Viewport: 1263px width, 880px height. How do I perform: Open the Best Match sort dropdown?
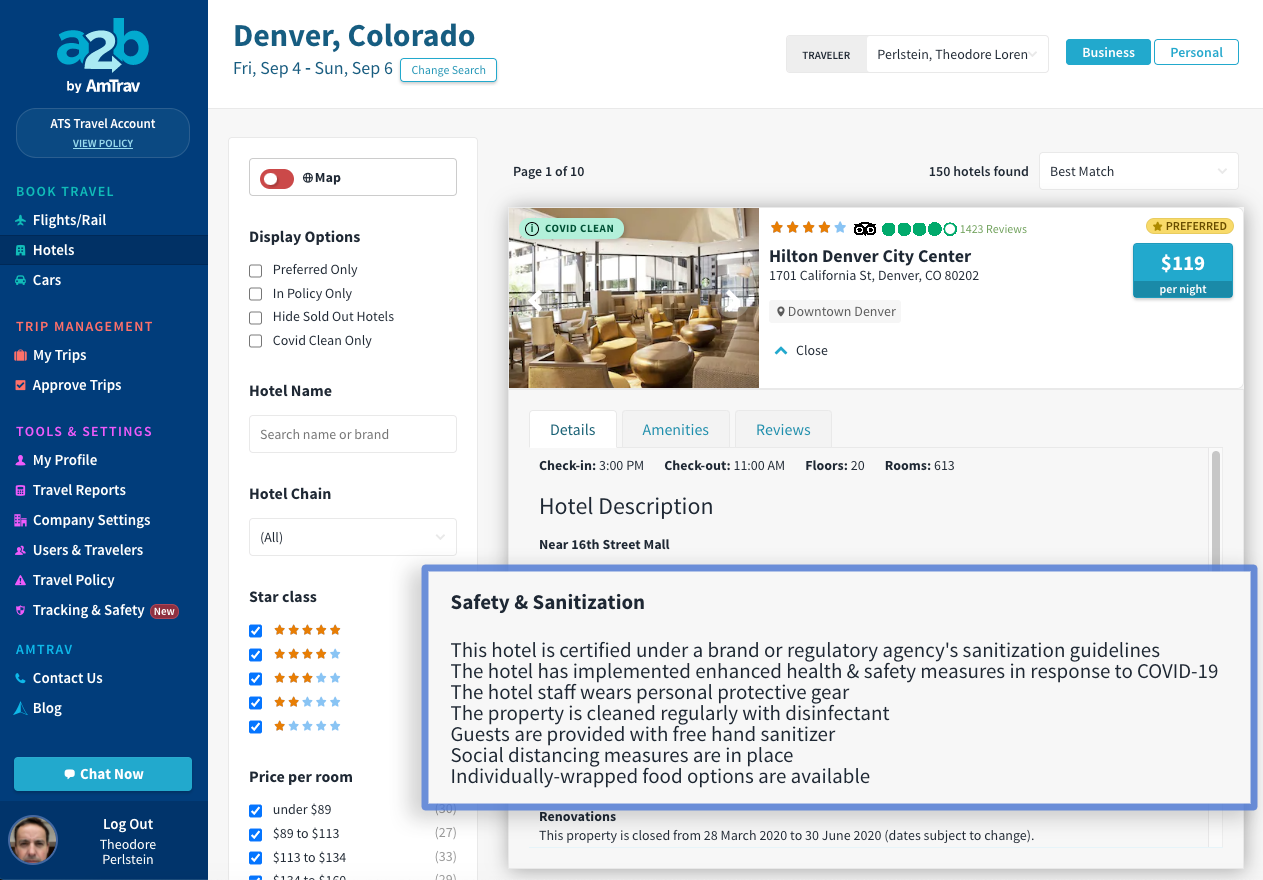[x=1138, y=171]
